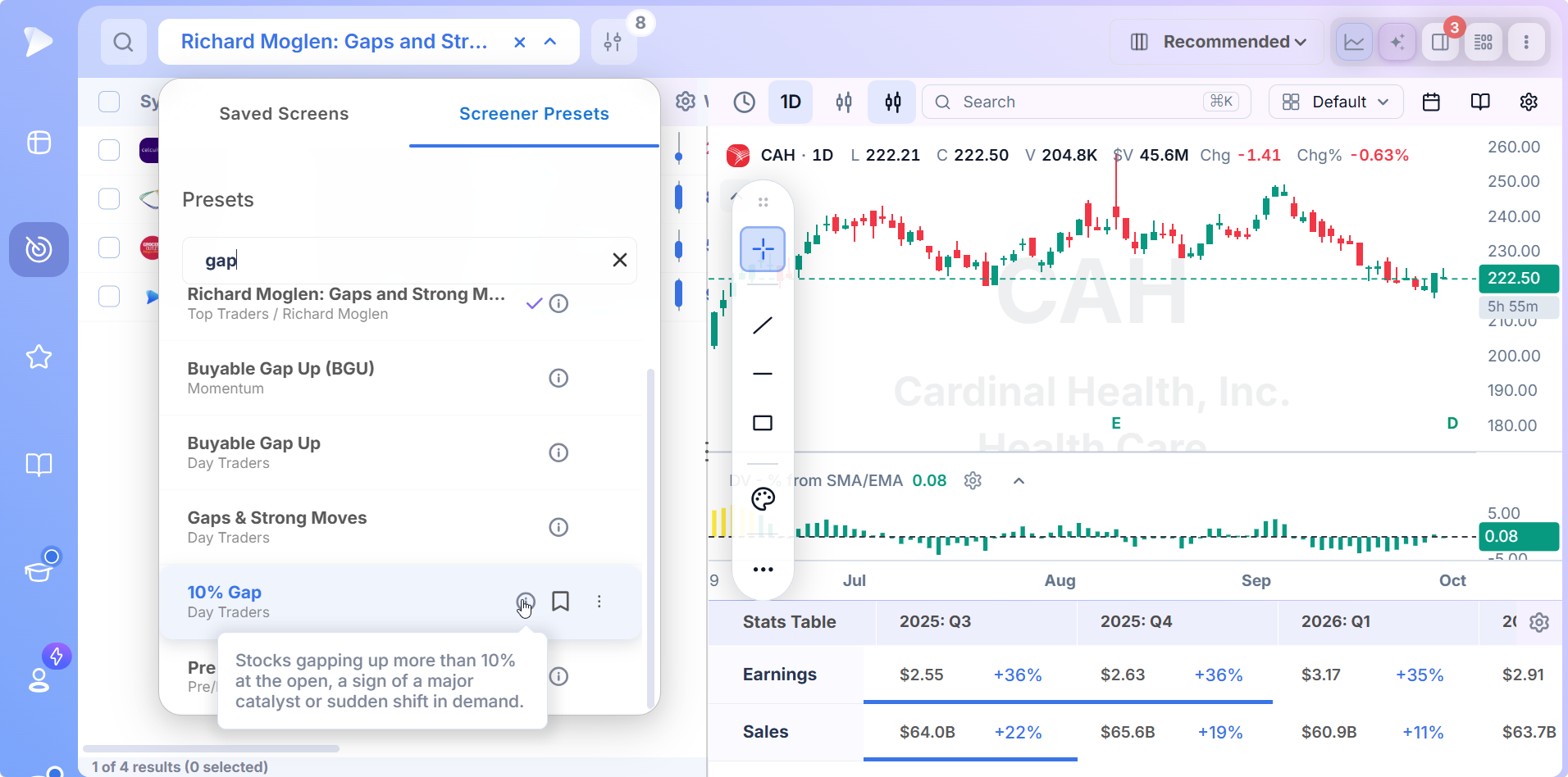The image size is (1568, 777).
Task: Select the 10% Gap preset
Action: 400,602
